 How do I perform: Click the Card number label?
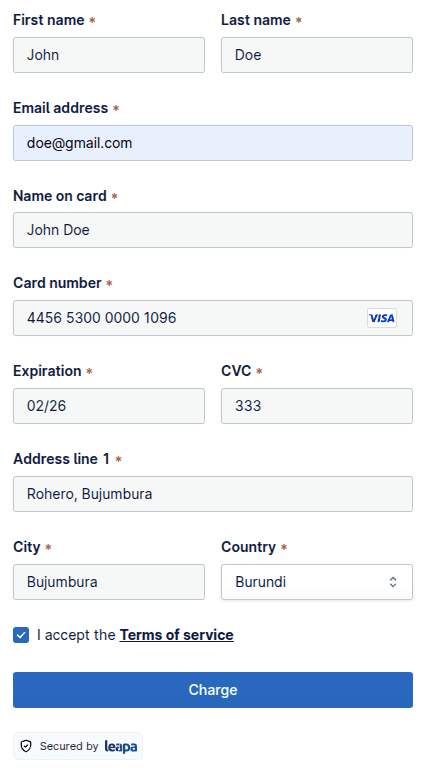[57, 283]
